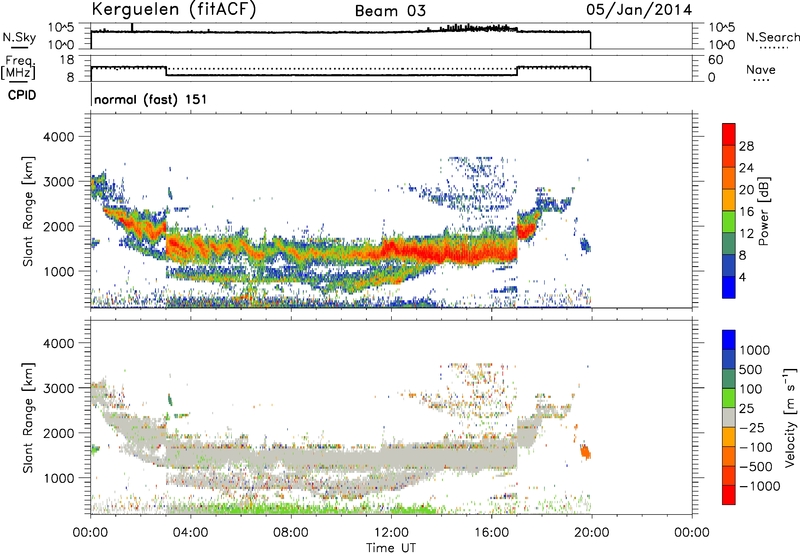Click the '12:00' time axis label

[391, 533]
